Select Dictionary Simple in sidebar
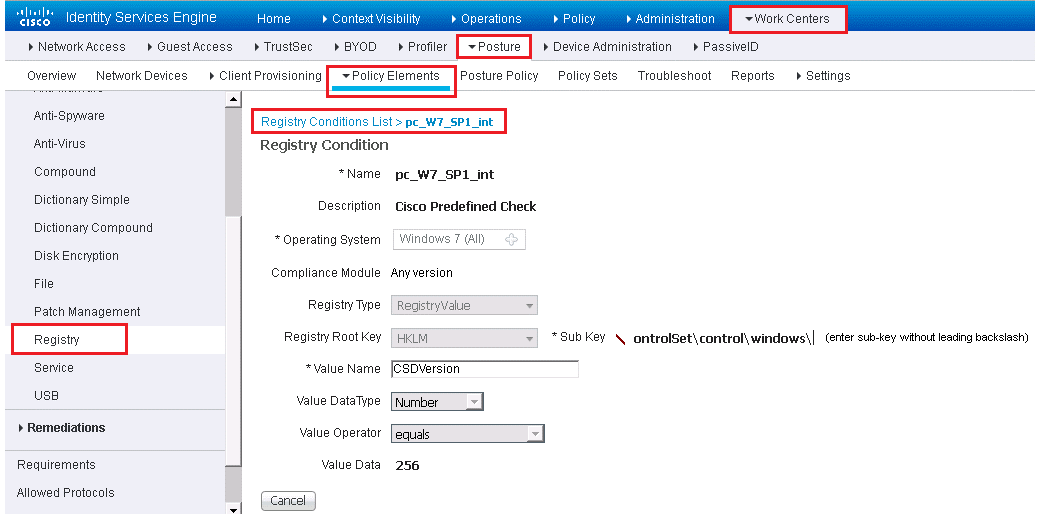 82,199
